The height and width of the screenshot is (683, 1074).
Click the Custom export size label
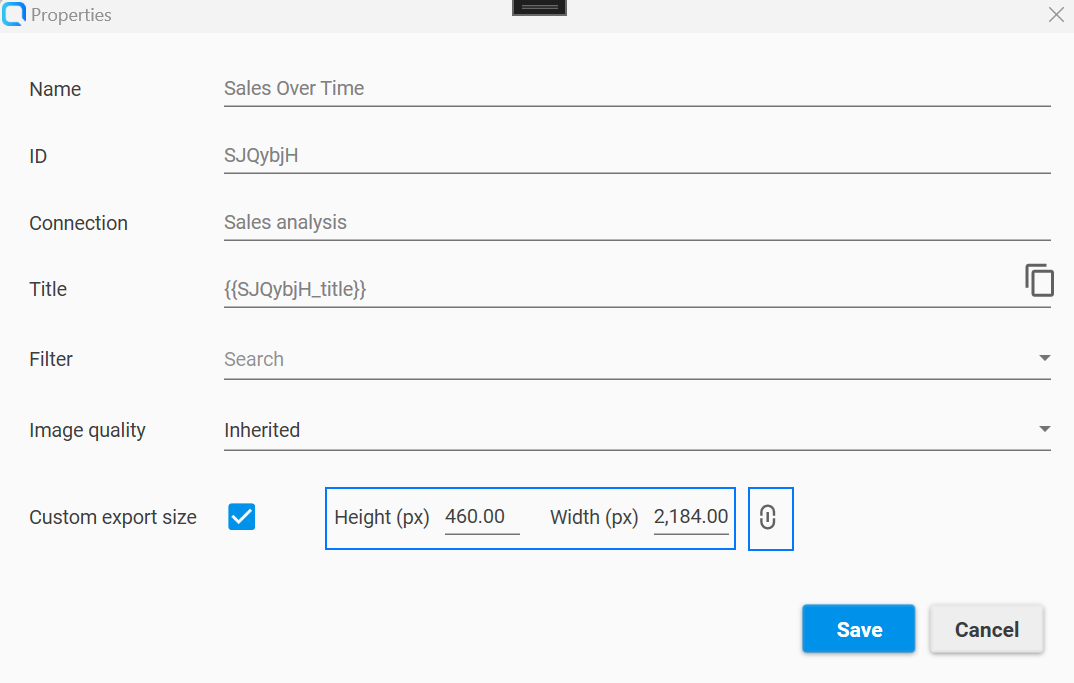point(112,517)
